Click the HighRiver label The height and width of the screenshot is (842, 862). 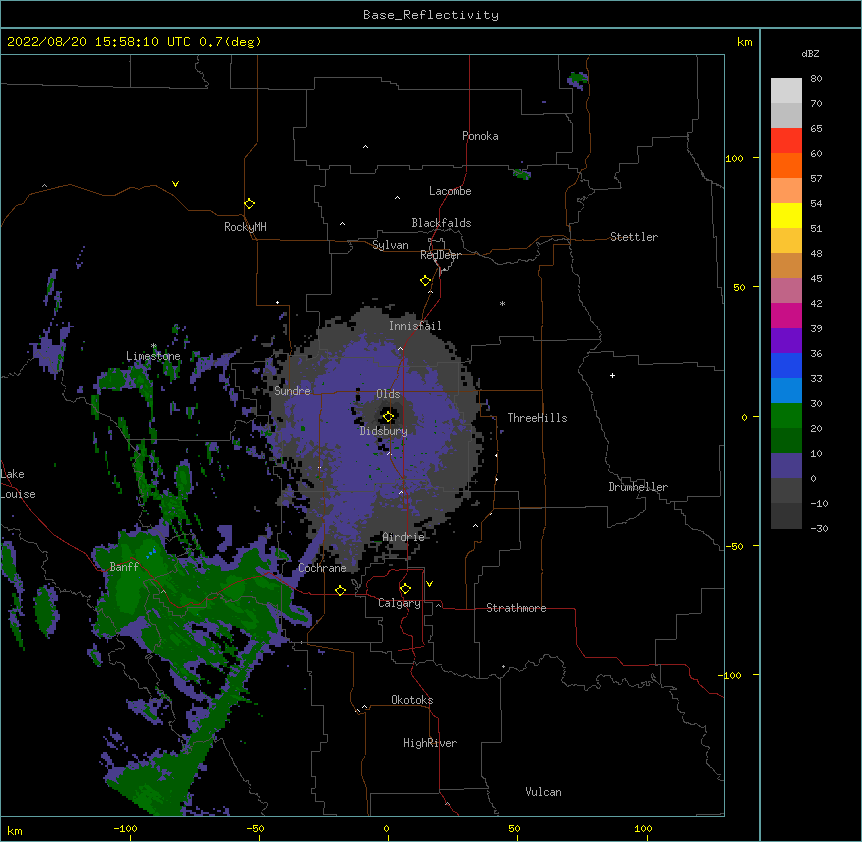point(430,743)
